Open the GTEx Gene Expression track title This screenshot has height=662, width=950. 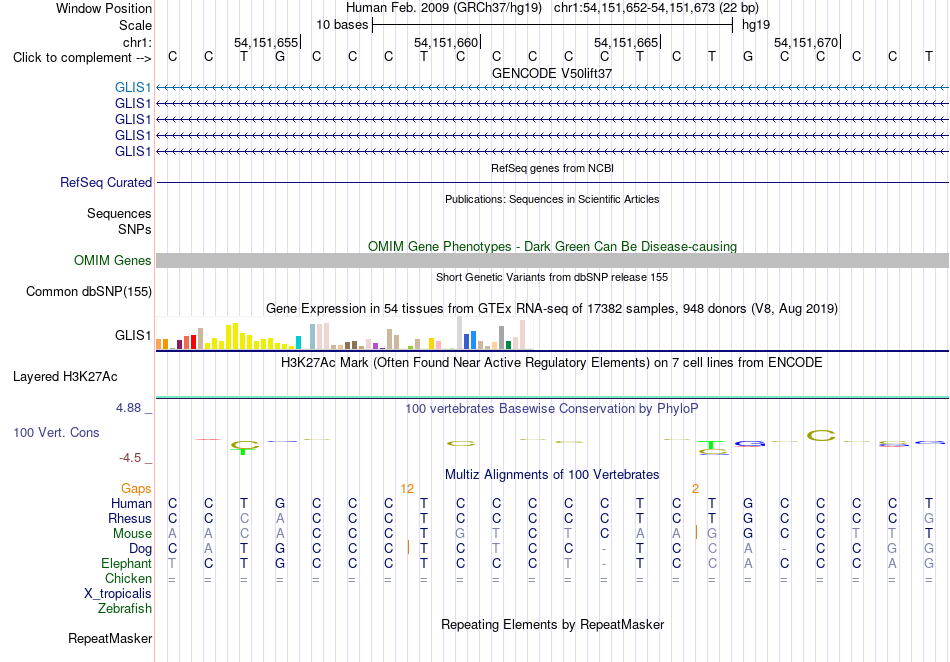click(552, 309)
